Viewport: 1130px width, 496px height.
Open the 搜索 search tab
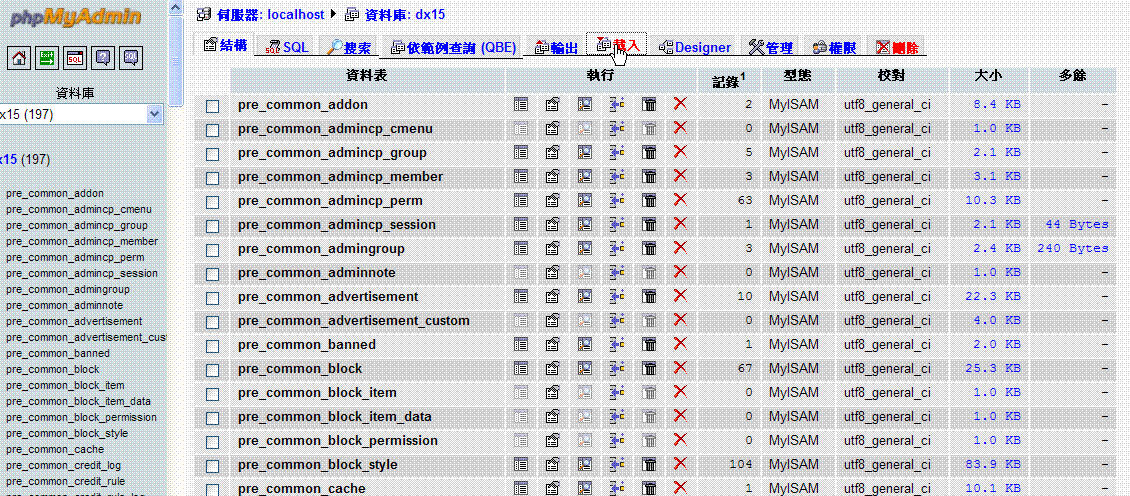pos(349,47)
